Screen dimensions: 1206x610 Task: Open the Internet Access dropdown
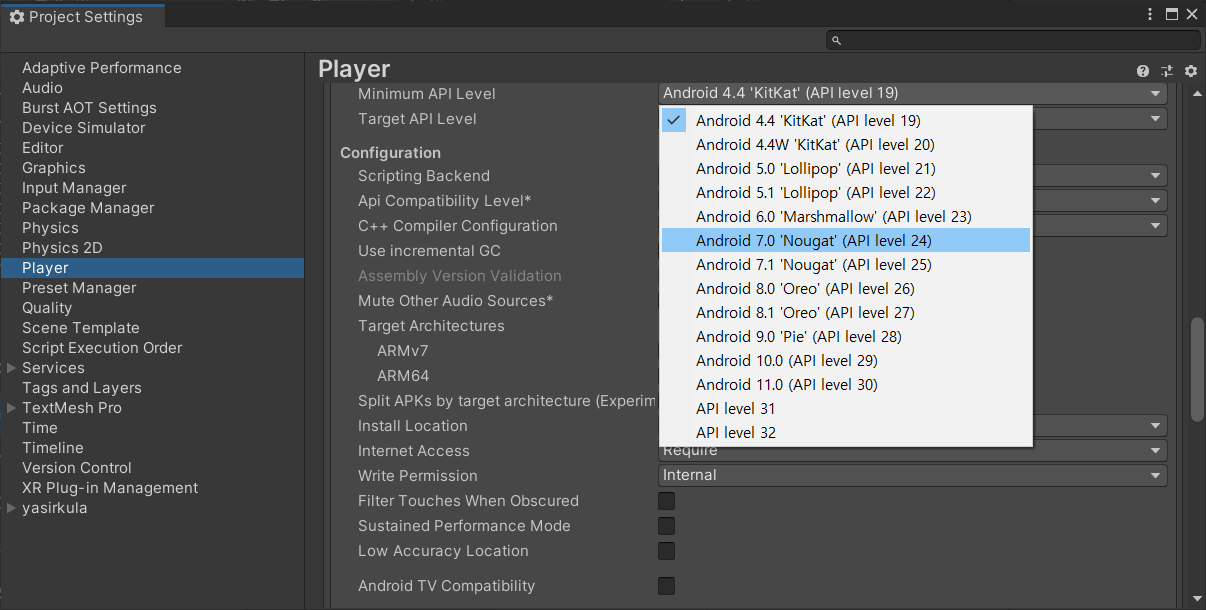click(x=913, y=451)
